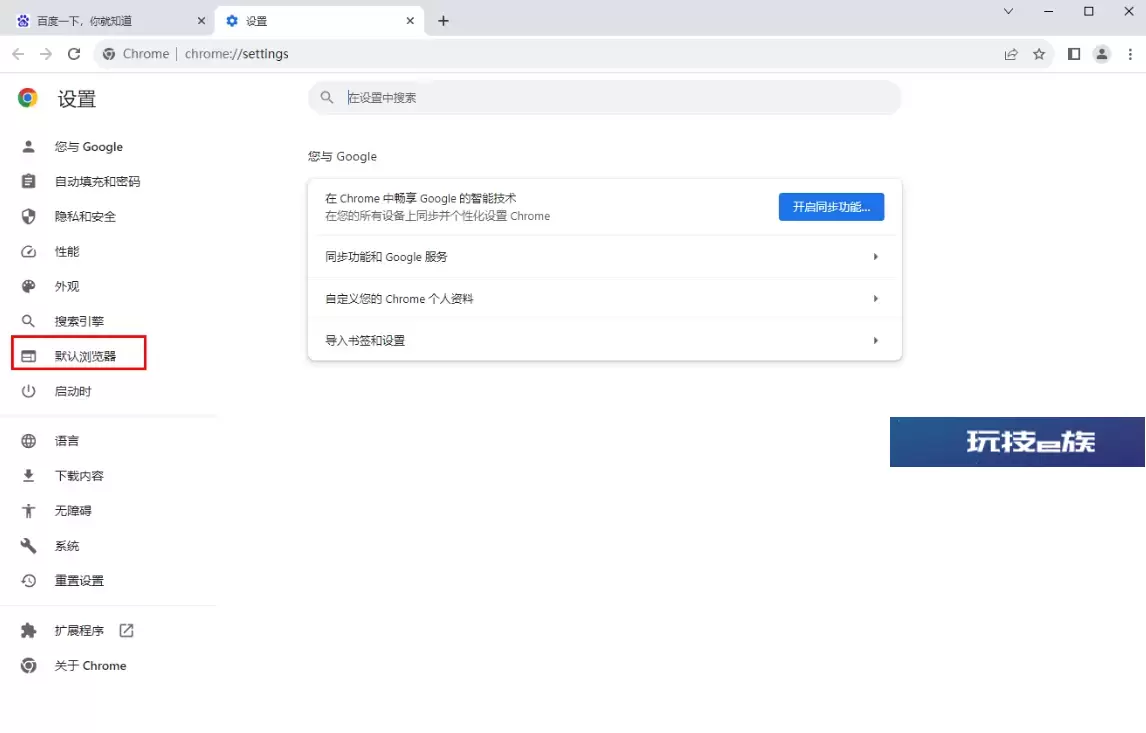Click the 搜索引擎 magnifier icon in sidebar

(29, 321)
